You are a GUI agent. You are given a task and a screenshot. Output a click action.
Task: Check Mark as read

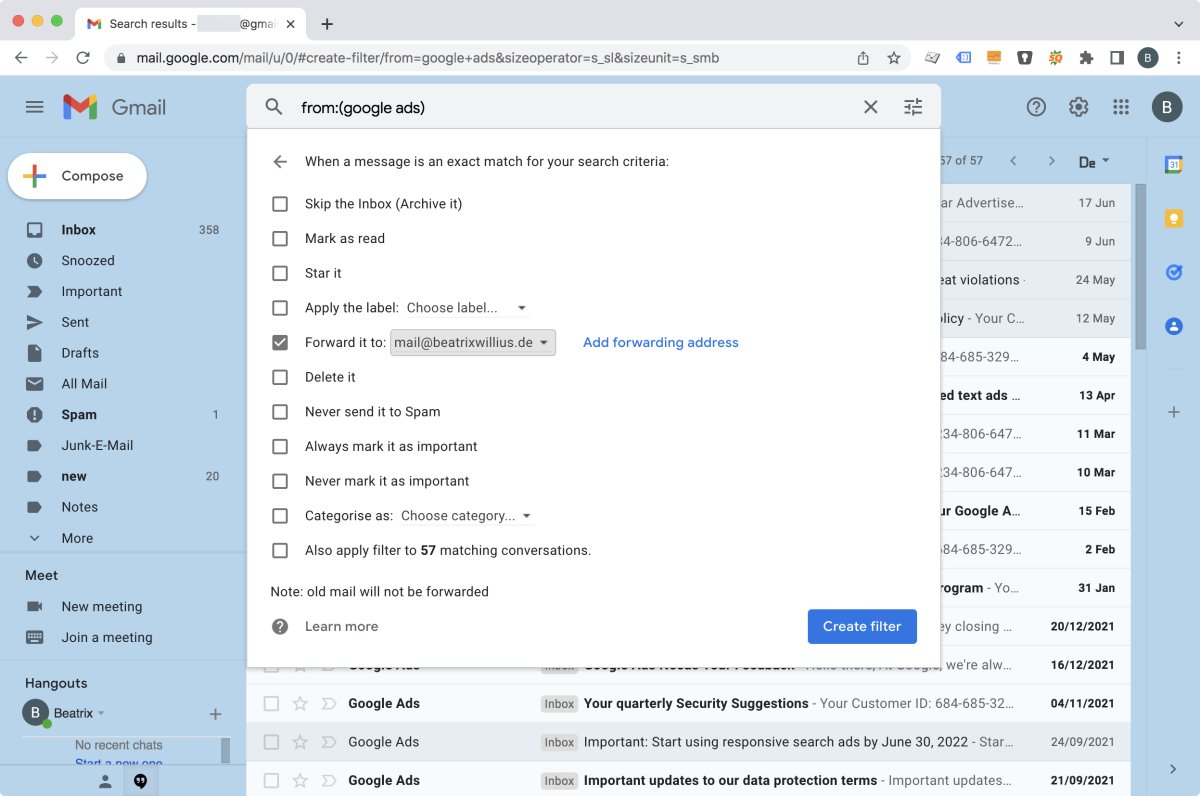point(280,238)
